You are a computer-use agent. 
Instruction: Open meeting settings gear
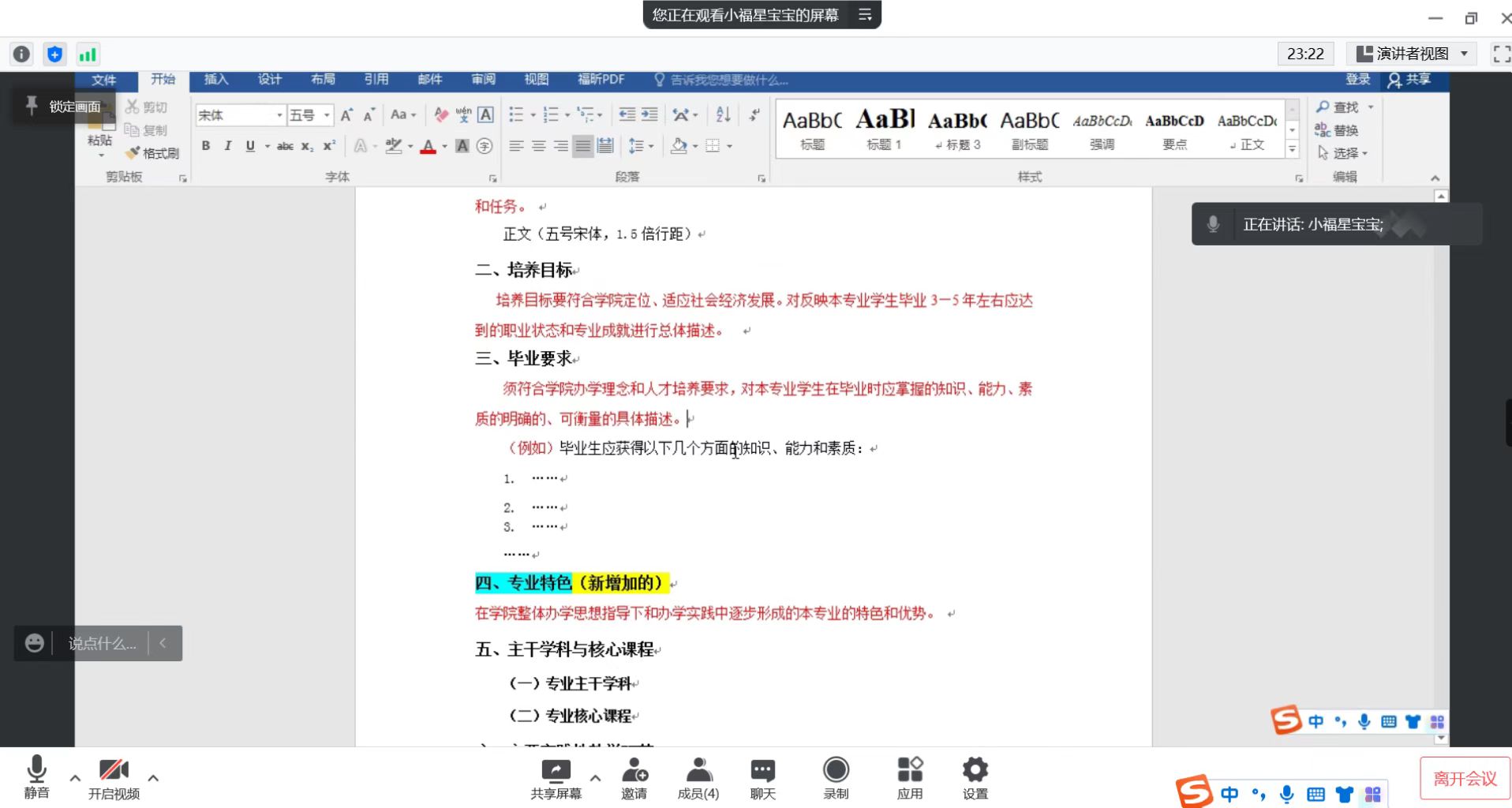click(975, 771)
